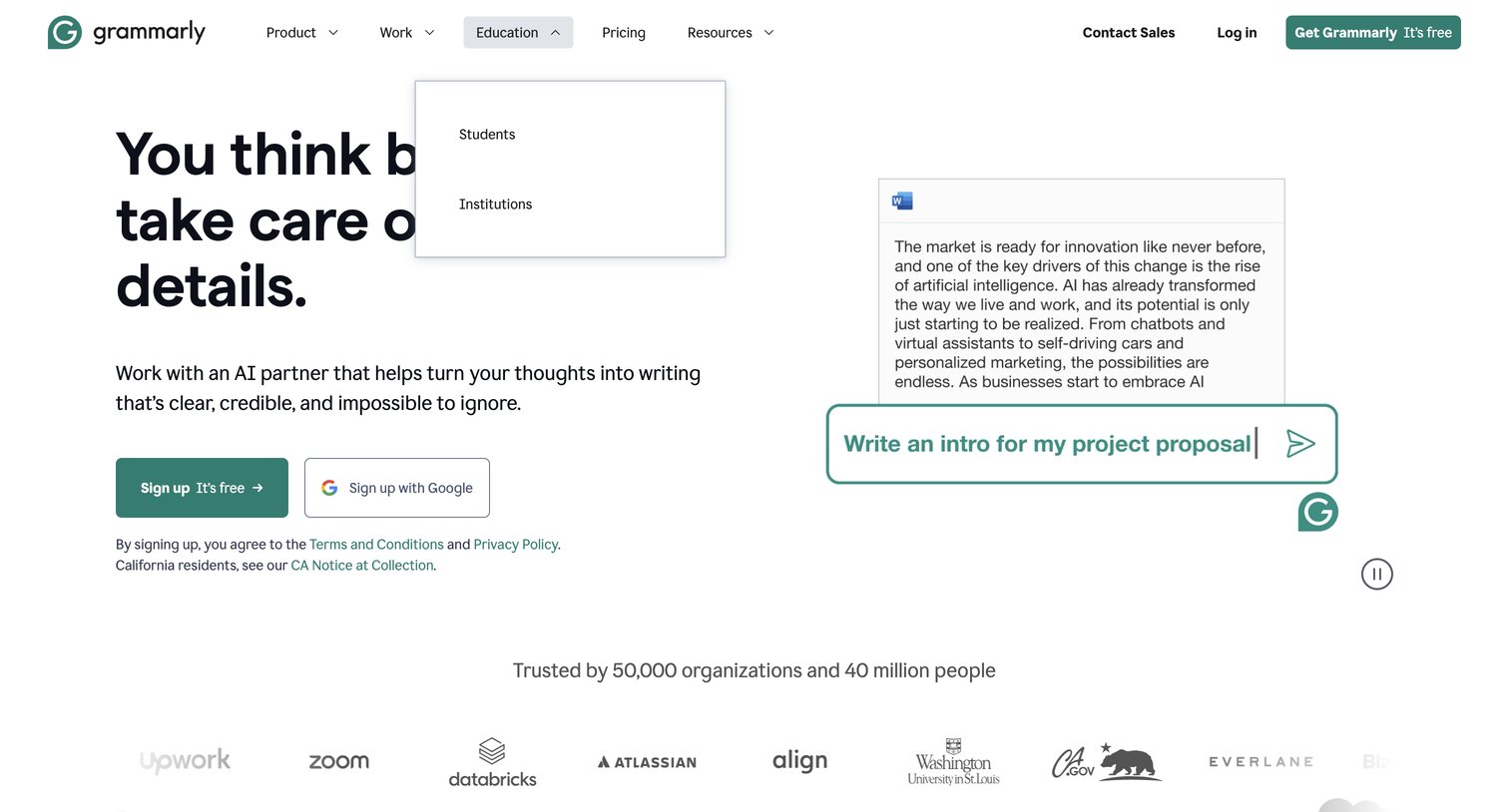Collapse the Education menu
This screenshot has height=812, width=1509.
(518, 33)
